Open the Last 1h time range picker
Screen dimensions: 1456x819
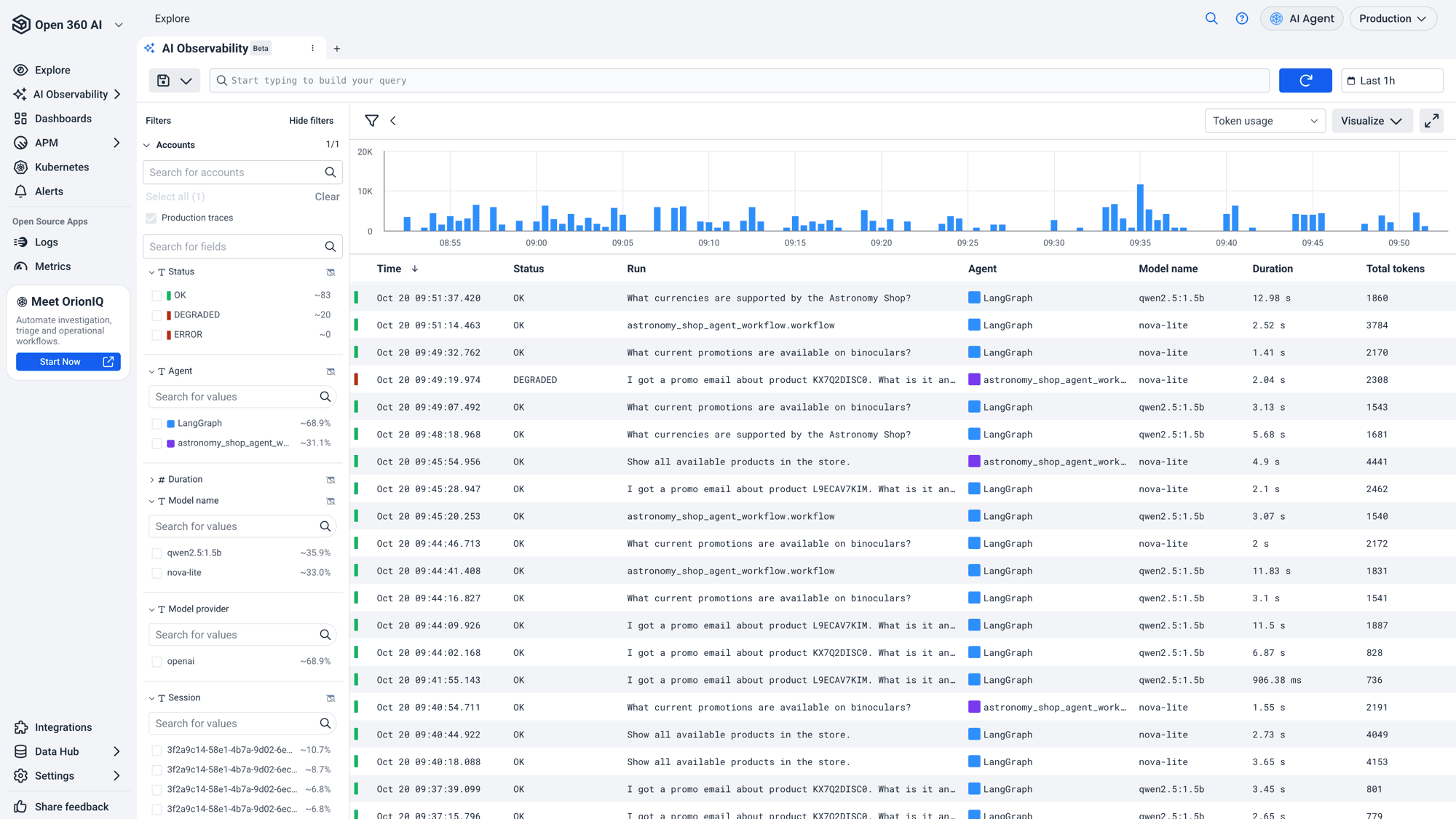point(1392,81)
